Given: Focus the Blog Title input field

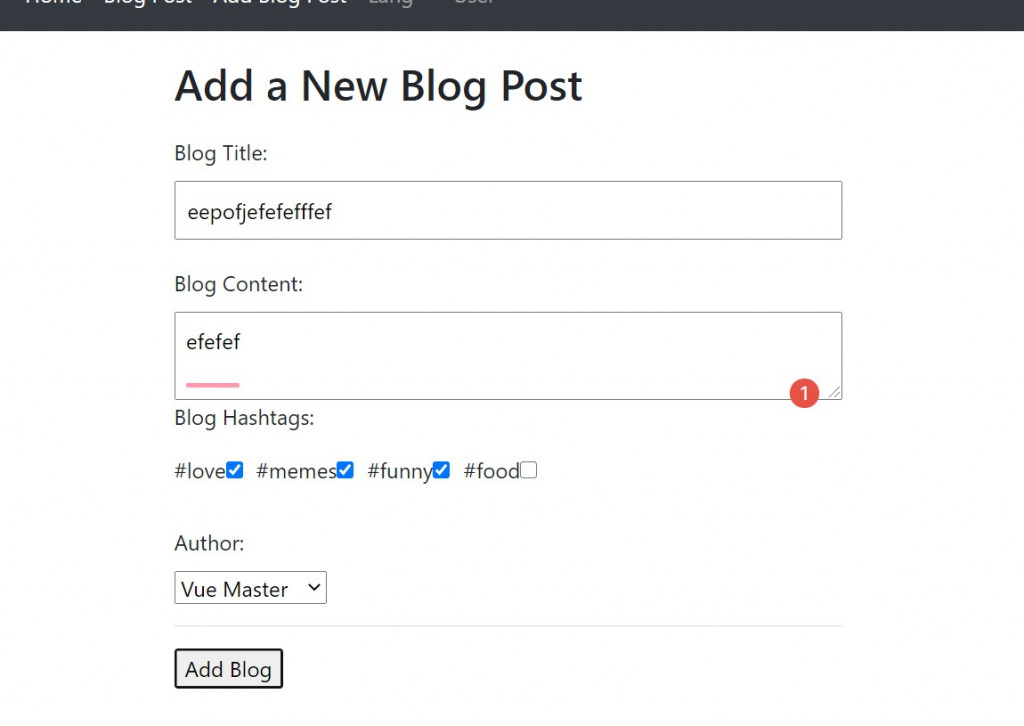Looking at the screenshot, I should (508, 210).
